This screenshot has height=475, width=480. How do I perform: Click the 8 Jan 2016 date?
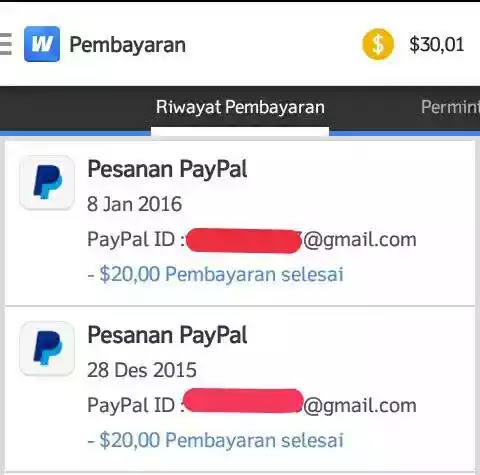(x=134, y=204)
